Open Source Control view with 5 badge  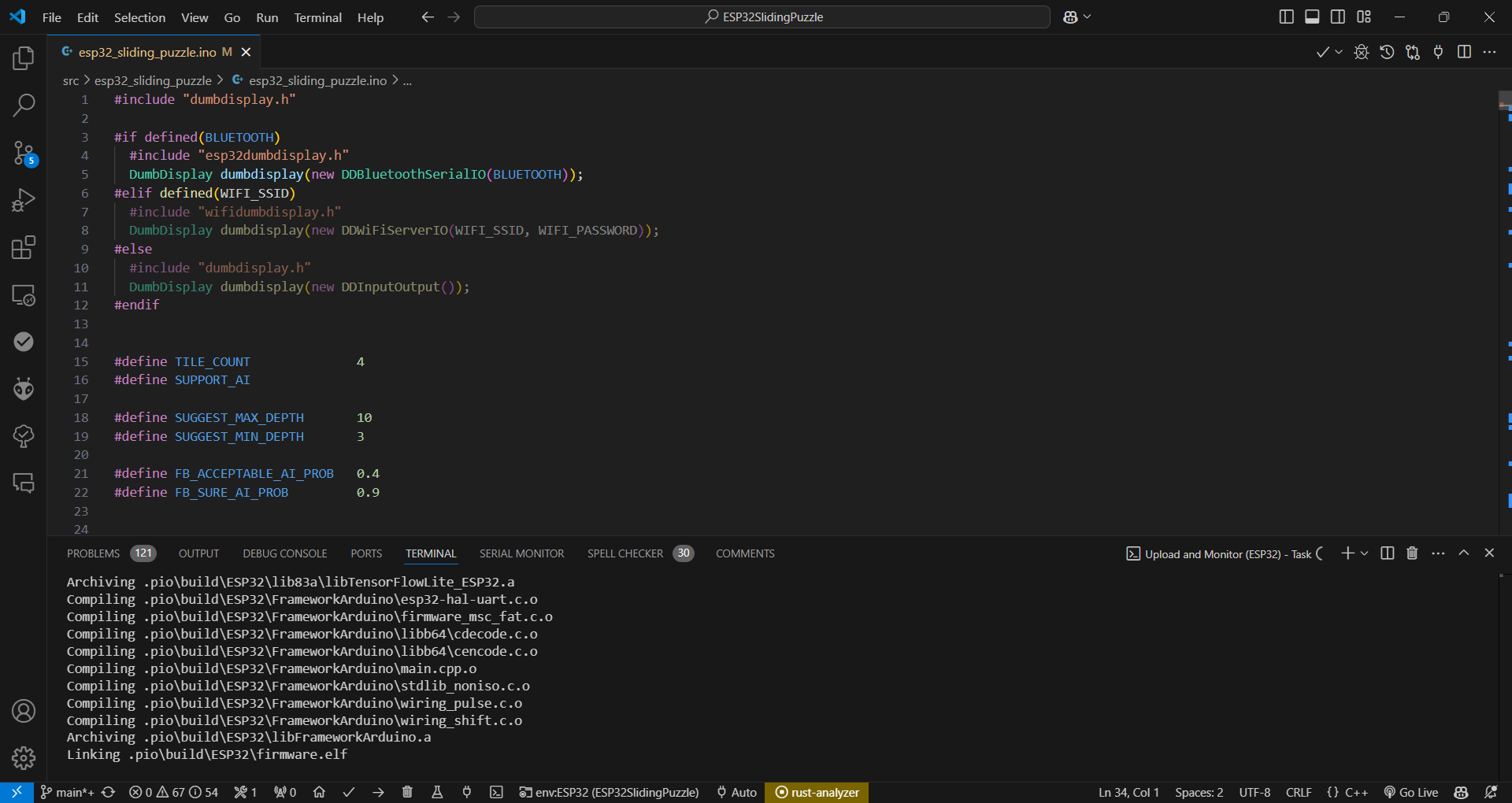tap(24, 153)
